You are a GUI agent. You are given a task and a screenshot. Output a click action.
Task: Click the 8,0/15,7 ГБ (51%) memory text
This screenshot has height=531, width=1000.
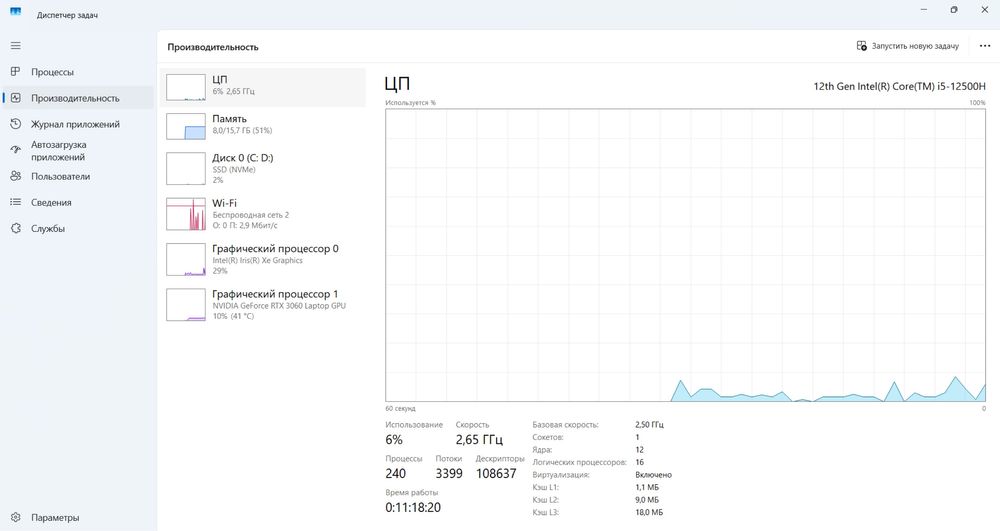point(242,131)
